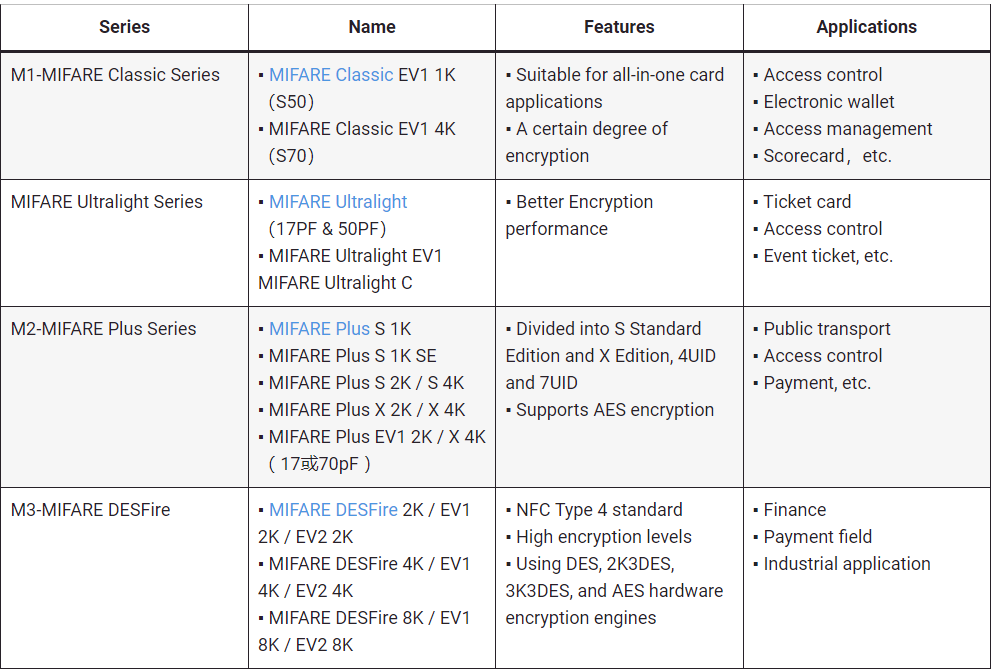This screenshot has height=672, width=993.
Task: Open the MIFARE Ultralight link
Action: [338, 202]
